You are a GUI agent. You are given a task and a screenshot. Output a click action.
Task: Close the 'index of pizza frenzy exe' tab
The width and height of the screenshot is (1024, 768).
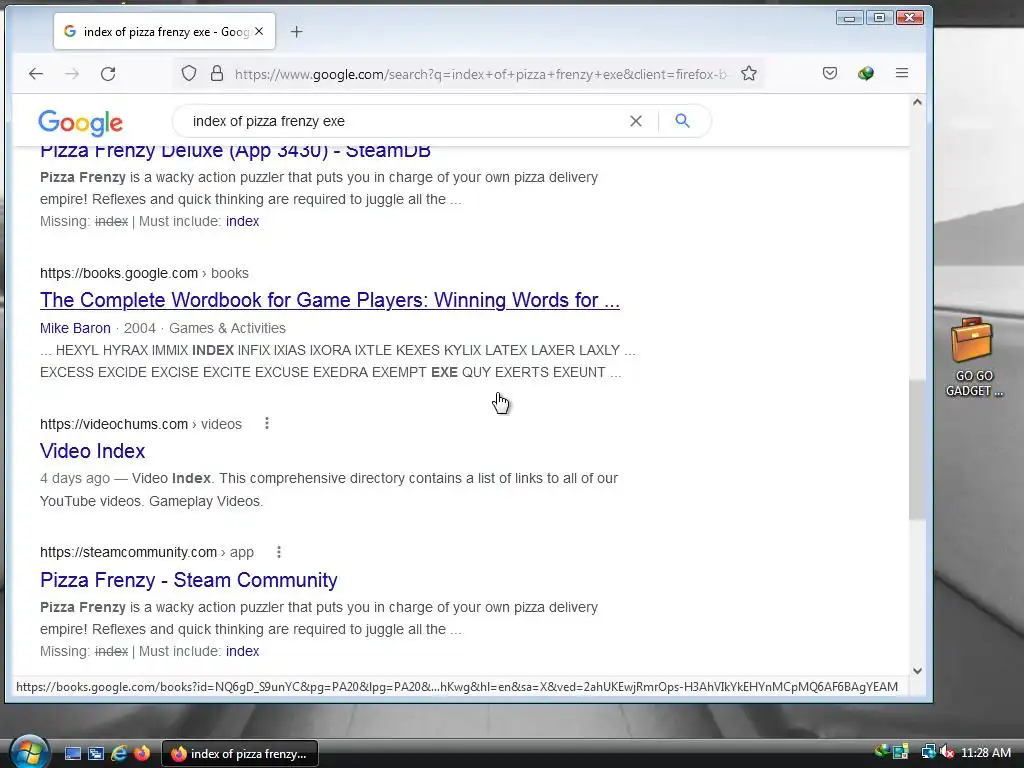pyautogui.click(x=259, y=31)
